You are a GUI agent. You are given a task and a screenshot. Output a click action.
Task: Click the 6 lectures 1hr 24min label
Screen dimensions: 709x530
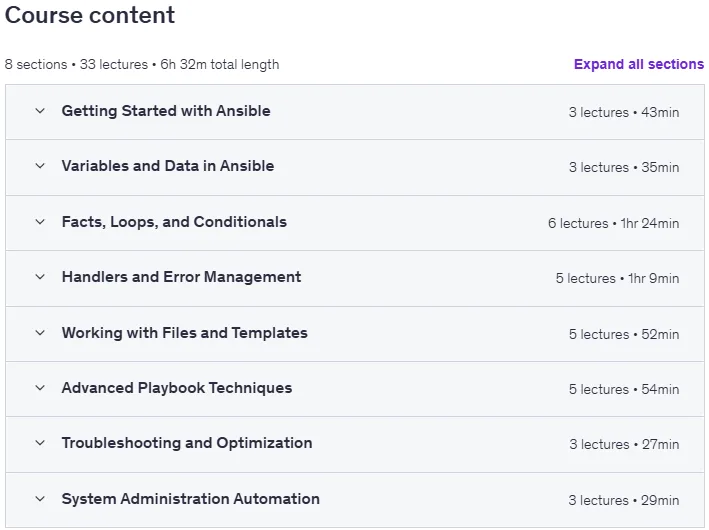tap(613, 223)
